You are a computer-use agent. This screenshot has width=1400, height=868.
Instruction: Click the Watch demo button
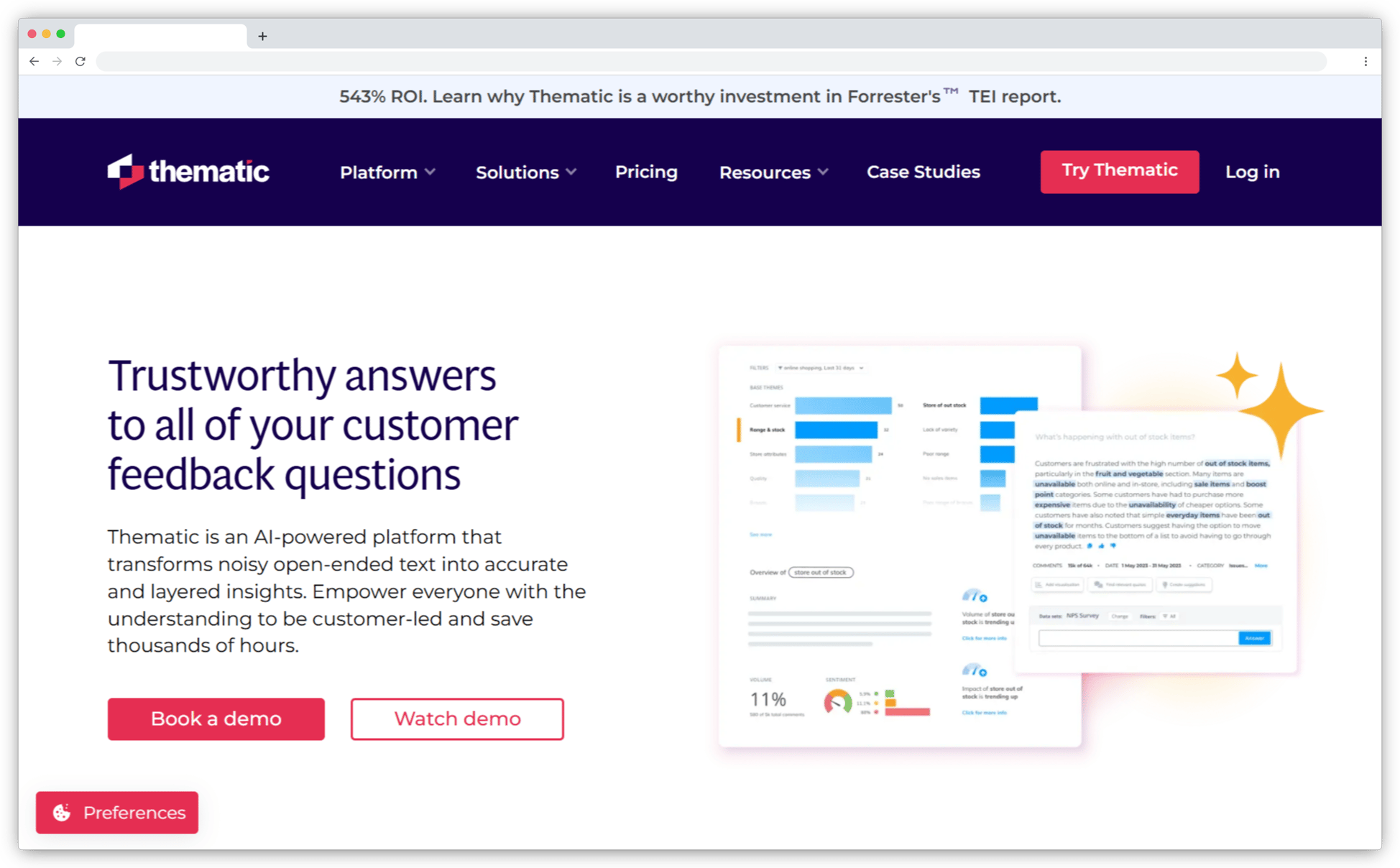pos(456,719)
